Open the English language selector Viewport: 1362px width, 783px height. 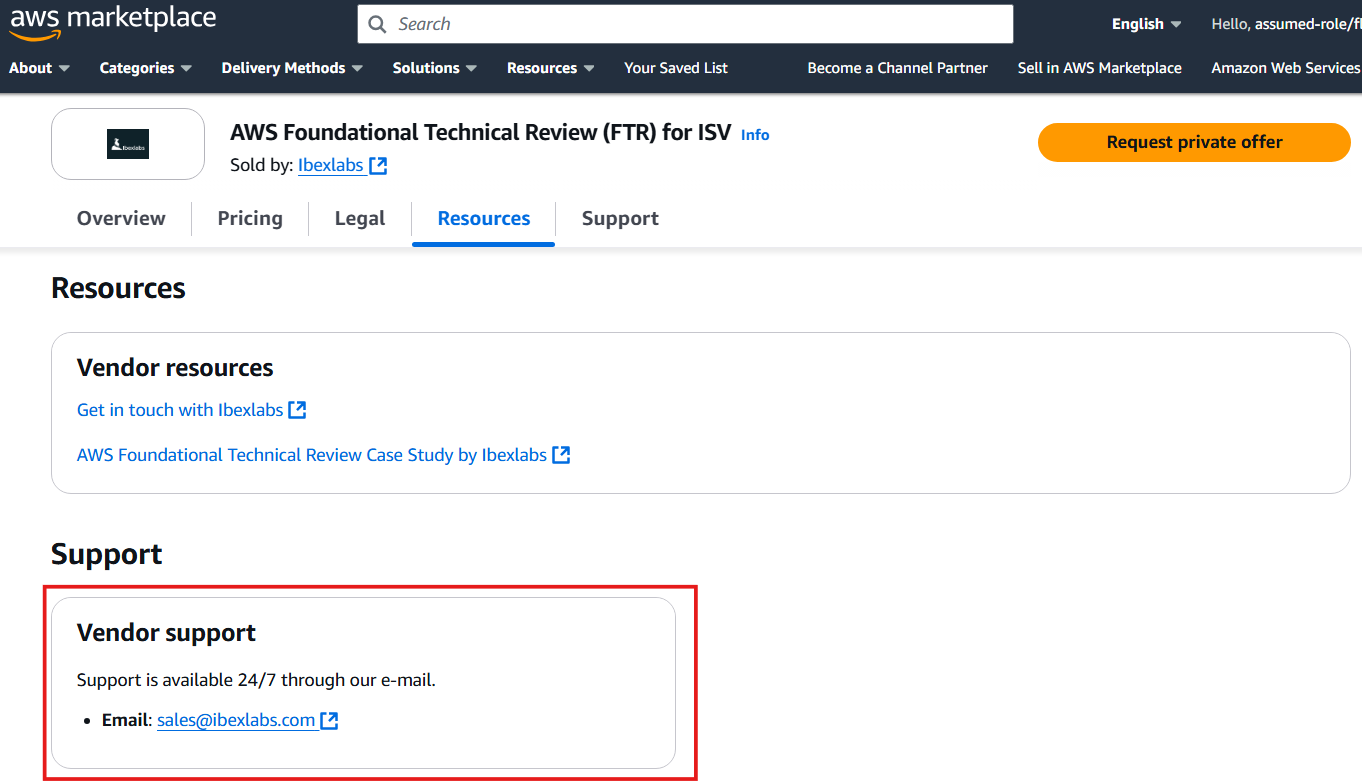(1146, 24)
